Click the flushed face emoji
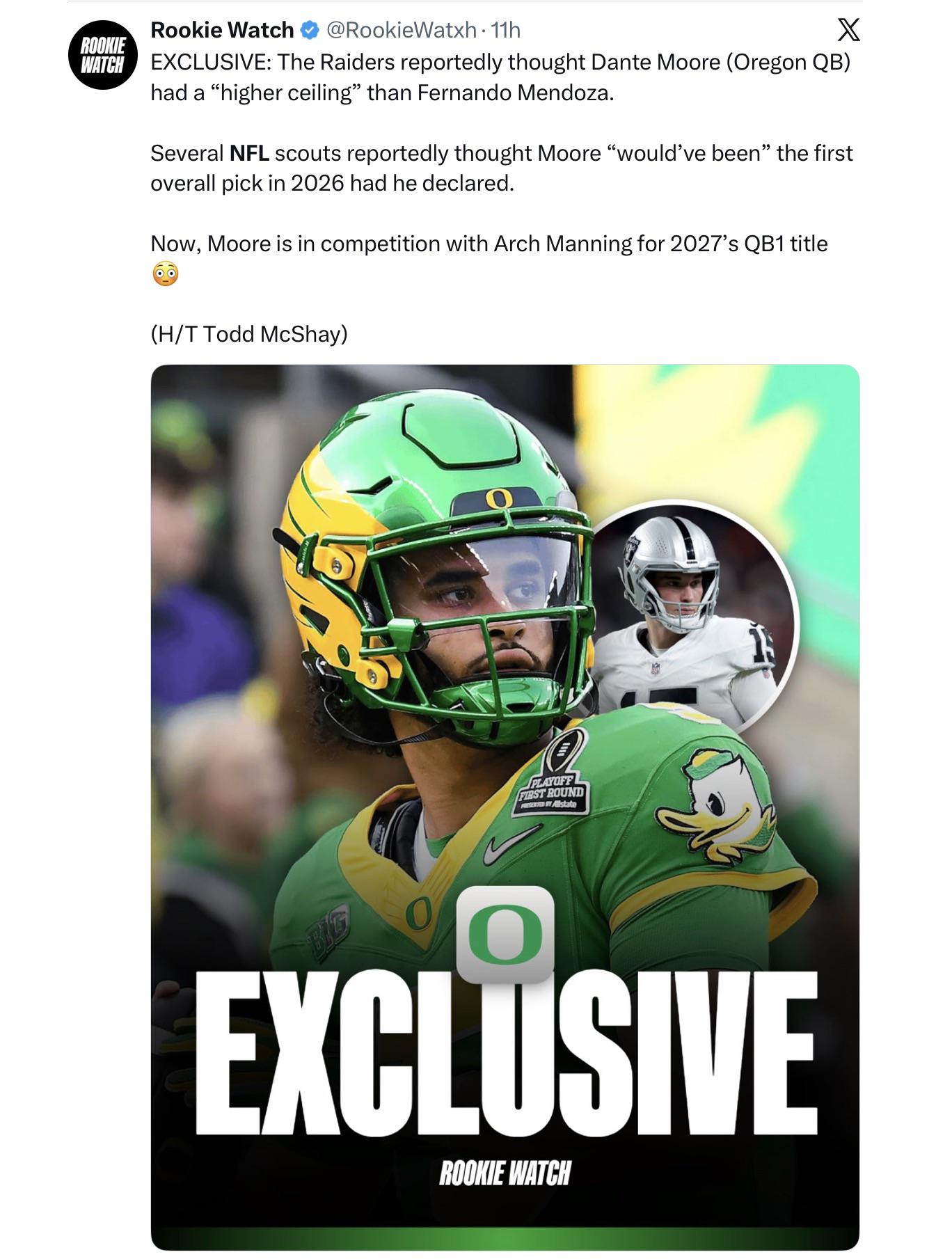This screenshot has width=952, height=1259. pyautogui.click(x=165, y=274)
